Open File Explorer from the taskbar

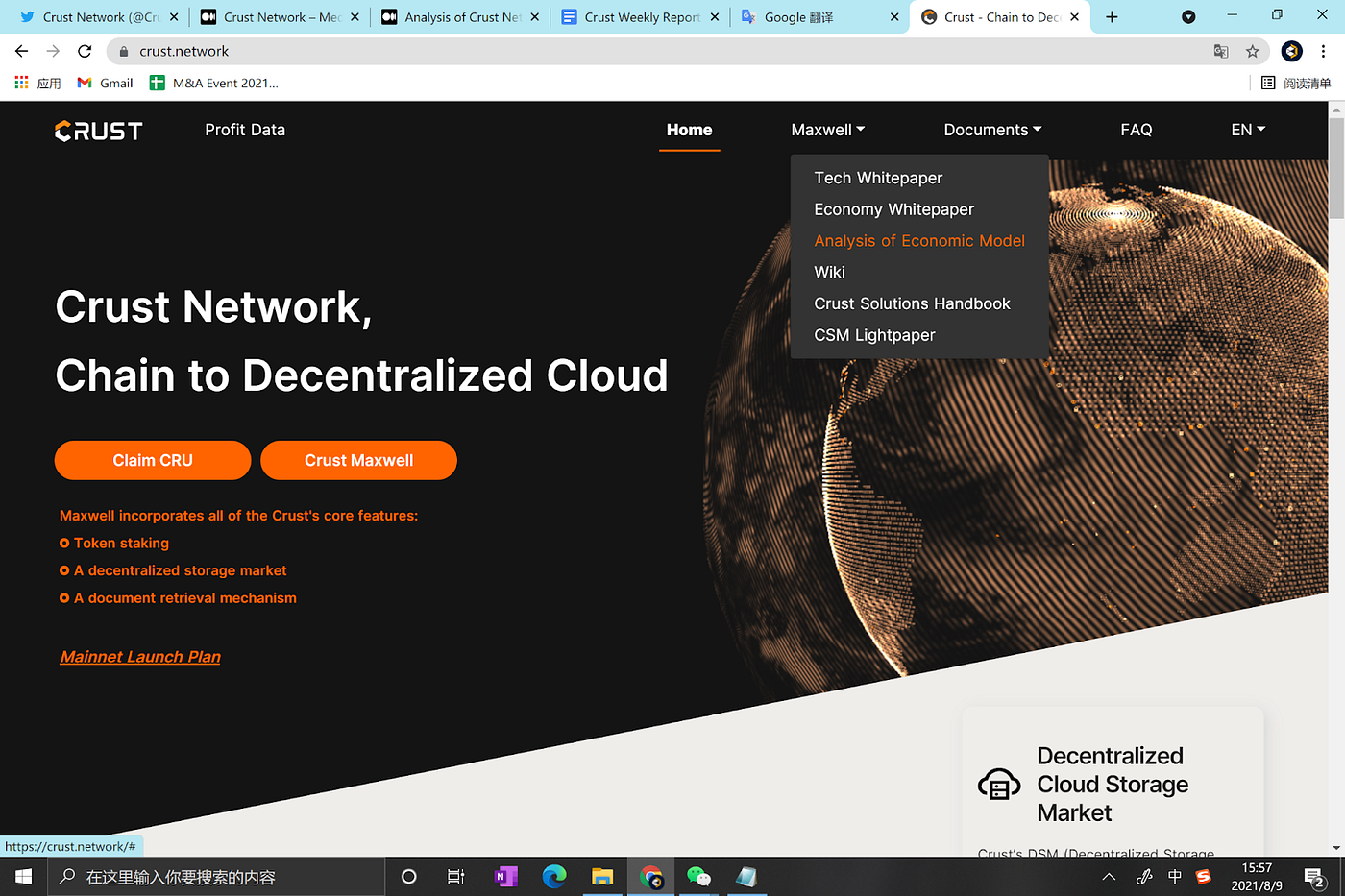pyautogui.click(x=602, y=877)
